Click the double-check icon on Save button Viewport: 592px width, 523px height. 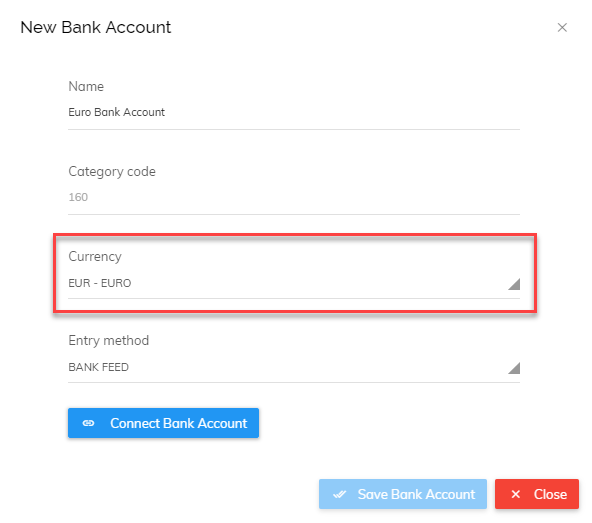pyautogui.click(x=339, y=494)
